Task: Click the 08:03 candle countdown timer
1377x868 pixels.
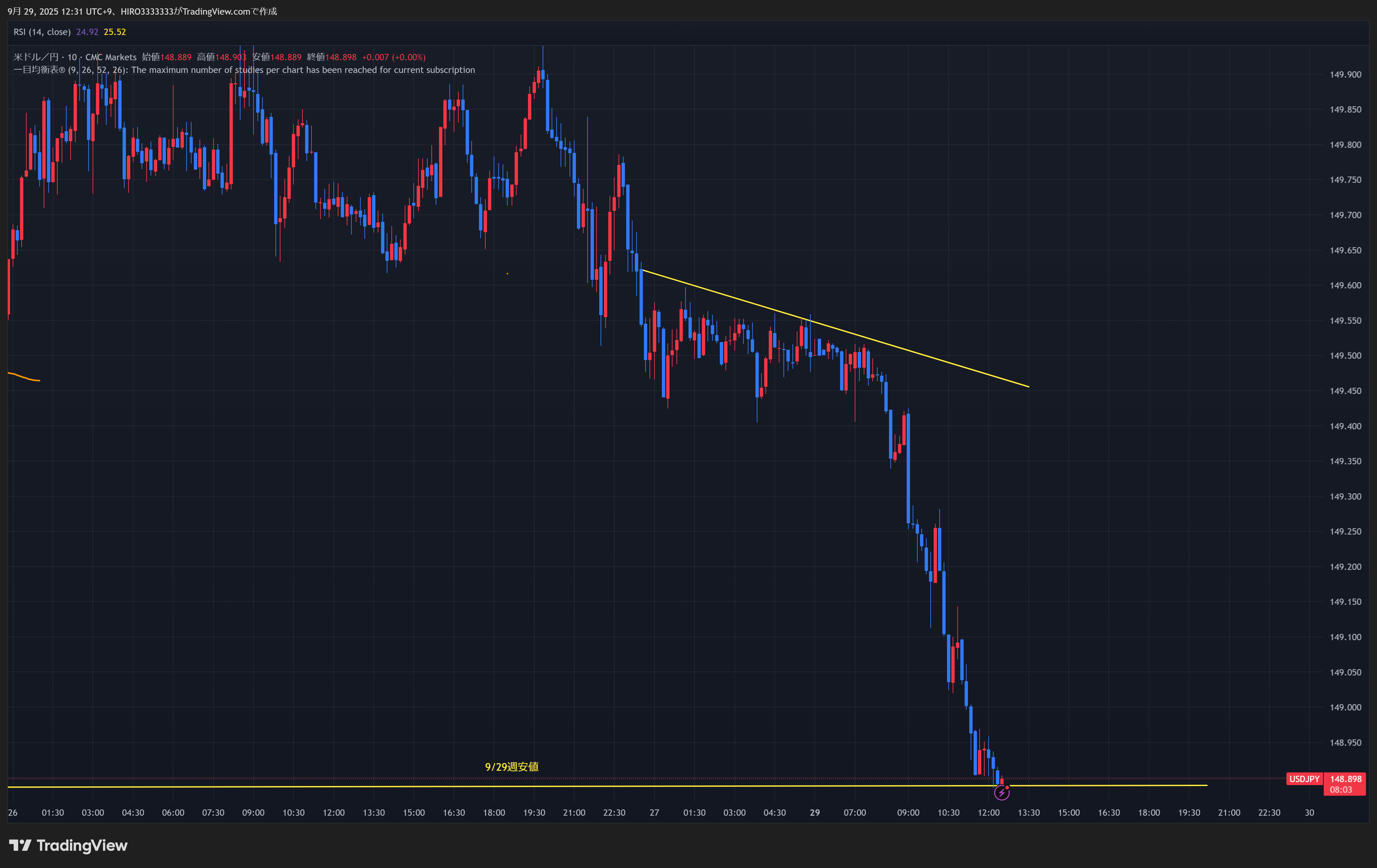Action: tap(1340, 790)
